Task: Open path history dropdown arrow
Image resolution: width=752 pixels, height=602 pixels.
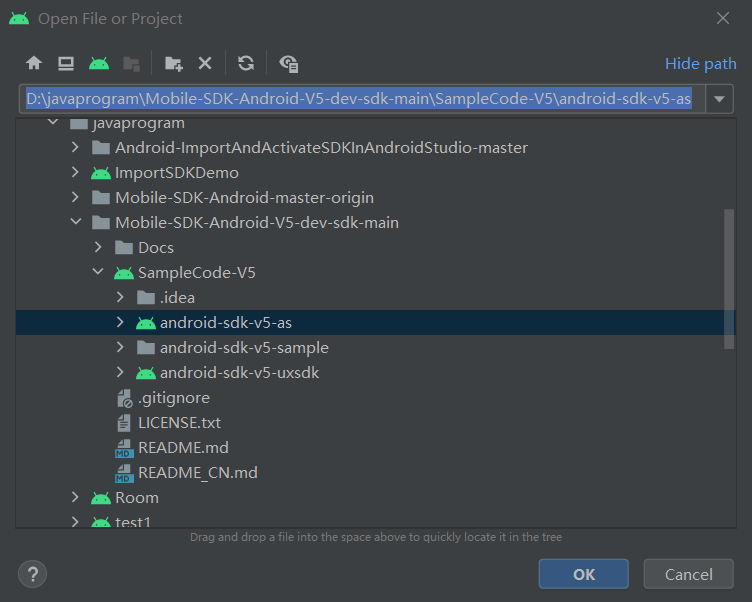Action: click(719, 99)
